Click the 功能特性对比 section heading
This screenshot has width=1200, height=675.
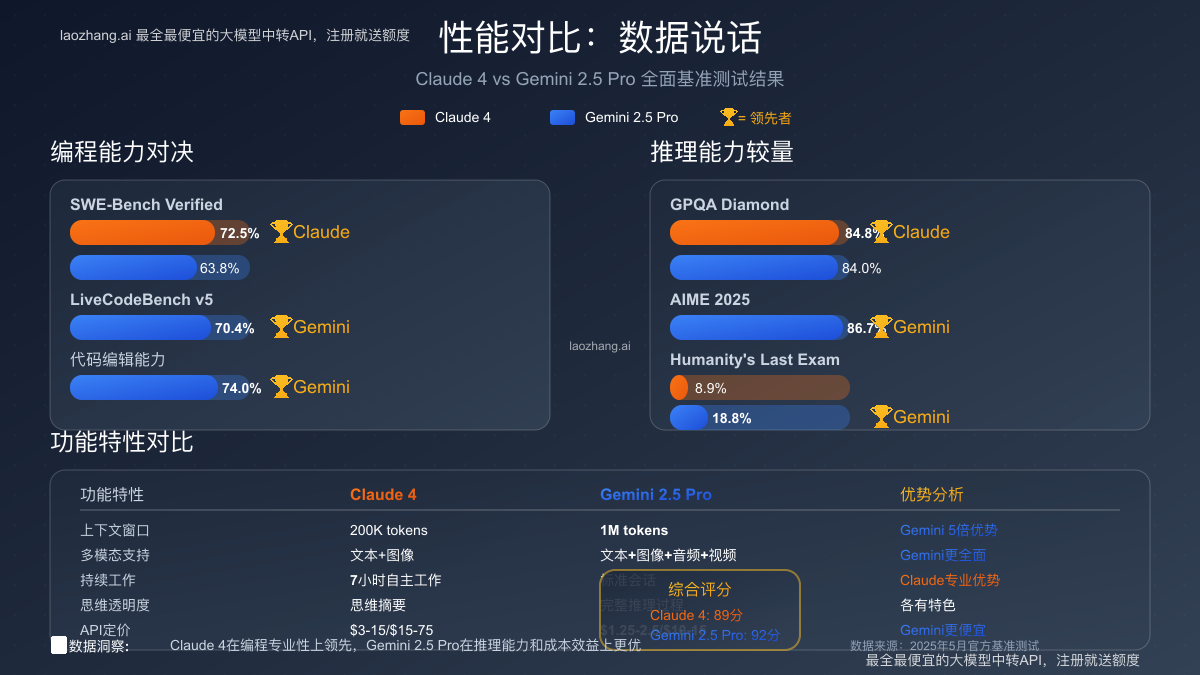click(122, 442)
